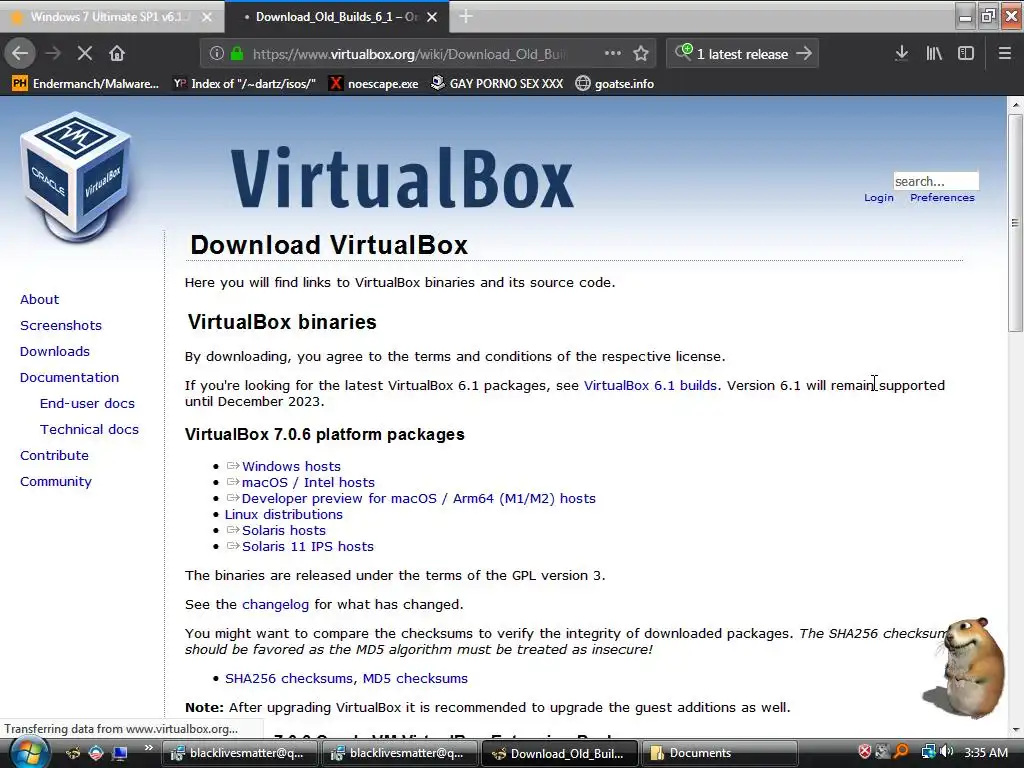
Task: Open the changelog link
Action: point(275,604)
